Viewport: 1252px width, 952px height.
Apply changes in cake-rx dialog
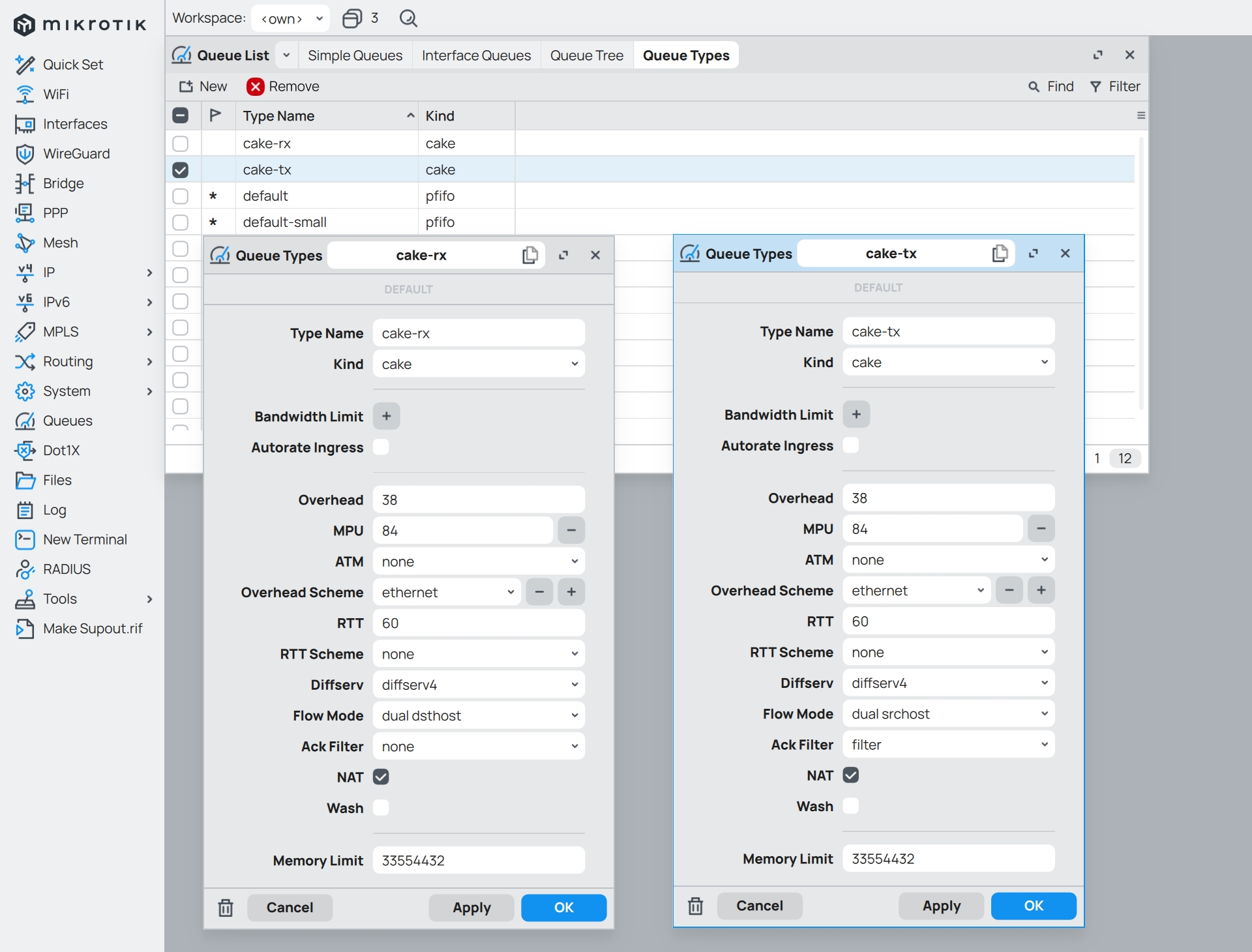(x=471, y=908)
